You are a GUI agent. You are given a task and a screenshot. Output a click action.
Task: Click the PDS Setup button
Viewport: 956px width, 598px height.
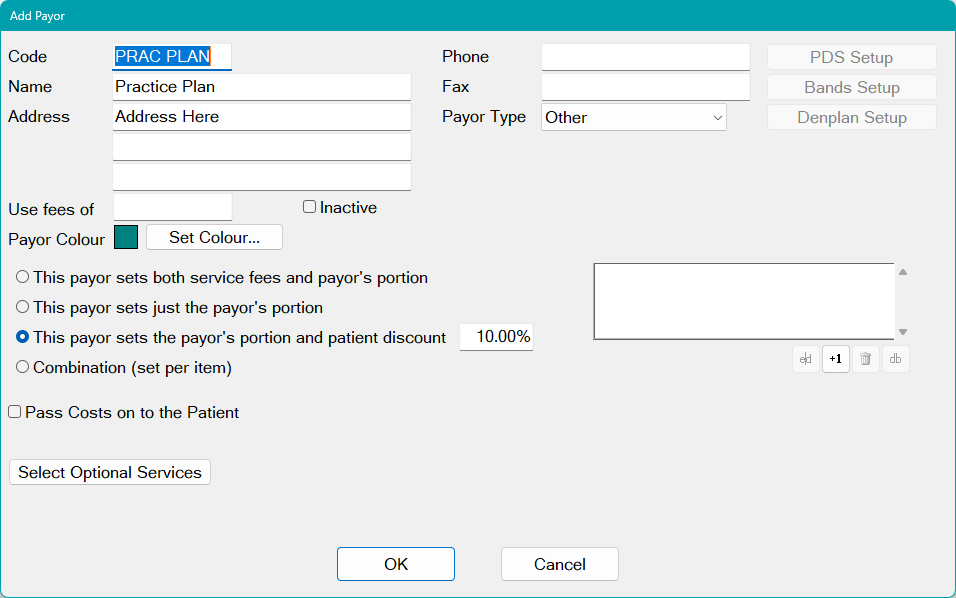click(x=852, y=57)
